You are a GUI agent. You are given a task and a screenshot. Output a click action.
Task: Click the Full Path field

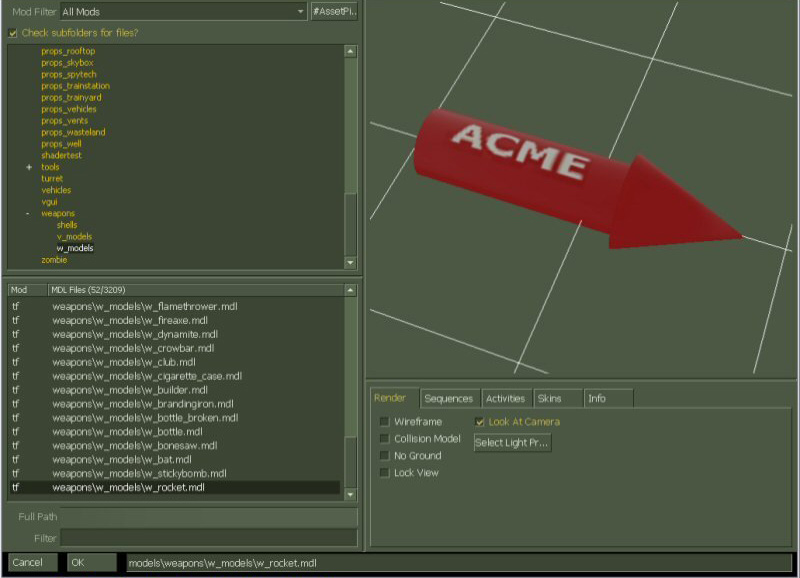click(x=209, y=517)
